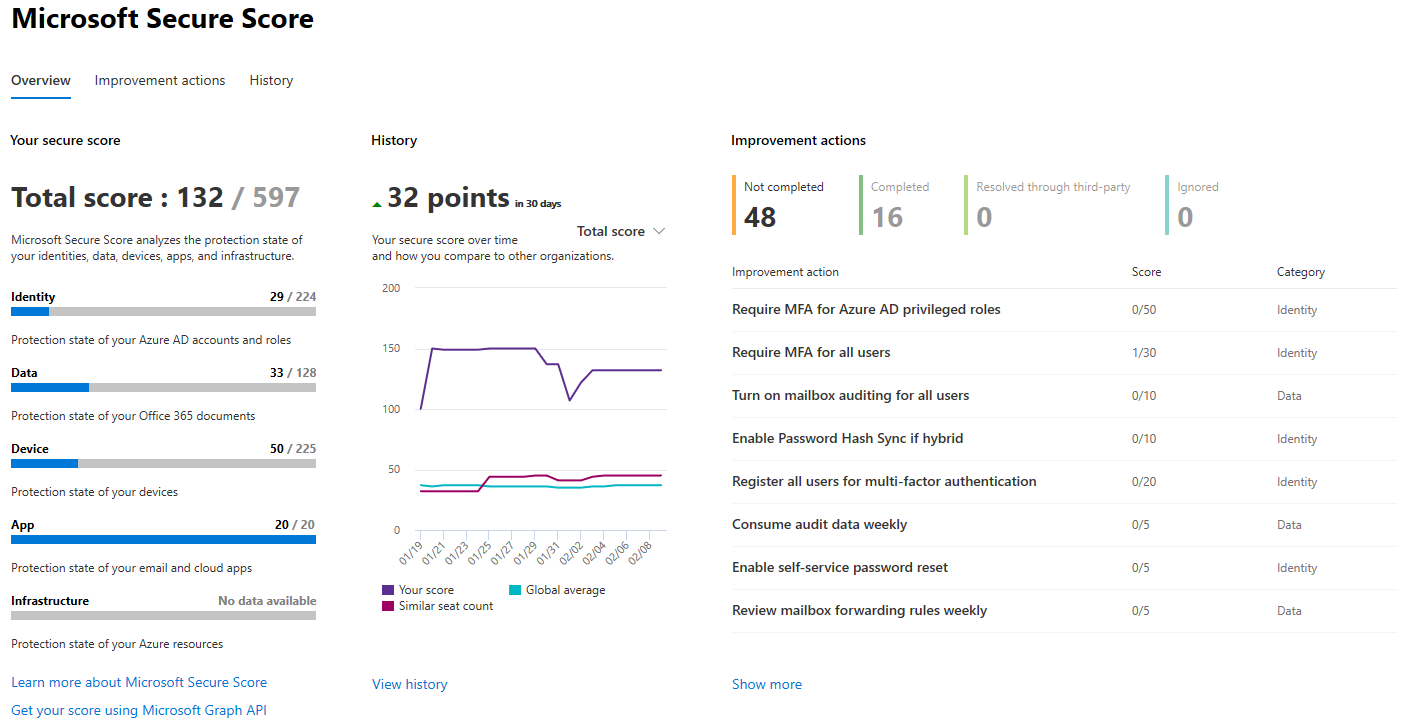
Task: Click the View history link
Action: 410,684
